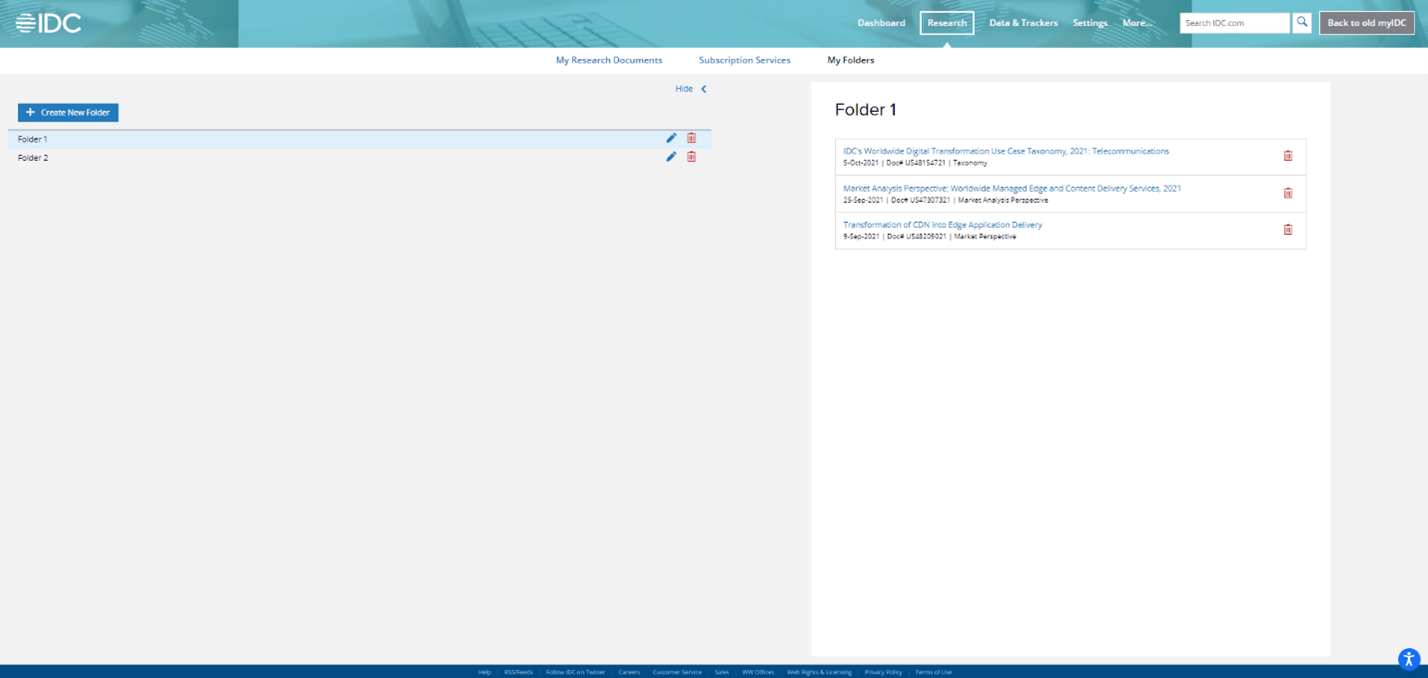Screen dimensions: 1428x678
Task: Edit Folder 2 with the pencil icon
Action: [x=671, y=157]
